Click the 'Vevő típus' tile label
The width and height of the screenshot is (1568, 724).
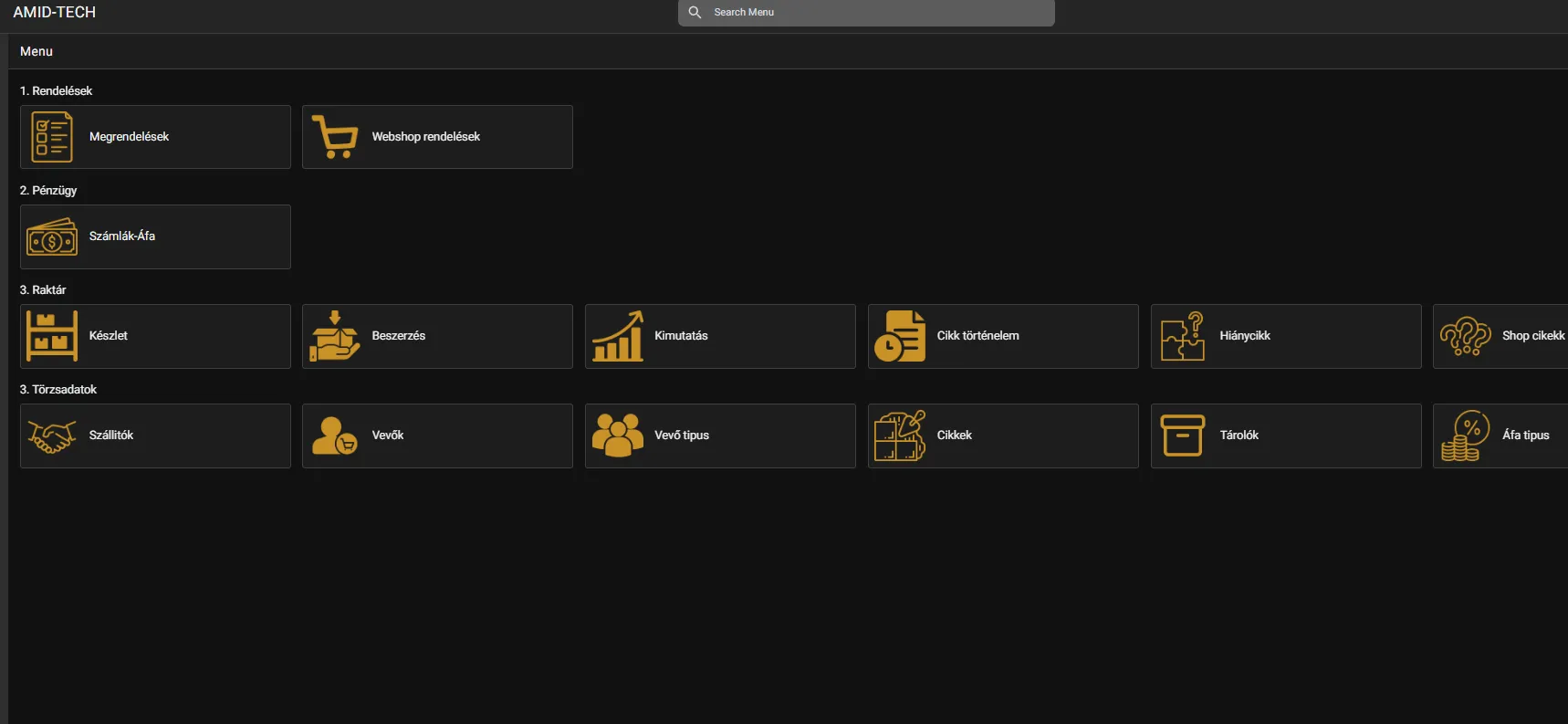[682, 435]
